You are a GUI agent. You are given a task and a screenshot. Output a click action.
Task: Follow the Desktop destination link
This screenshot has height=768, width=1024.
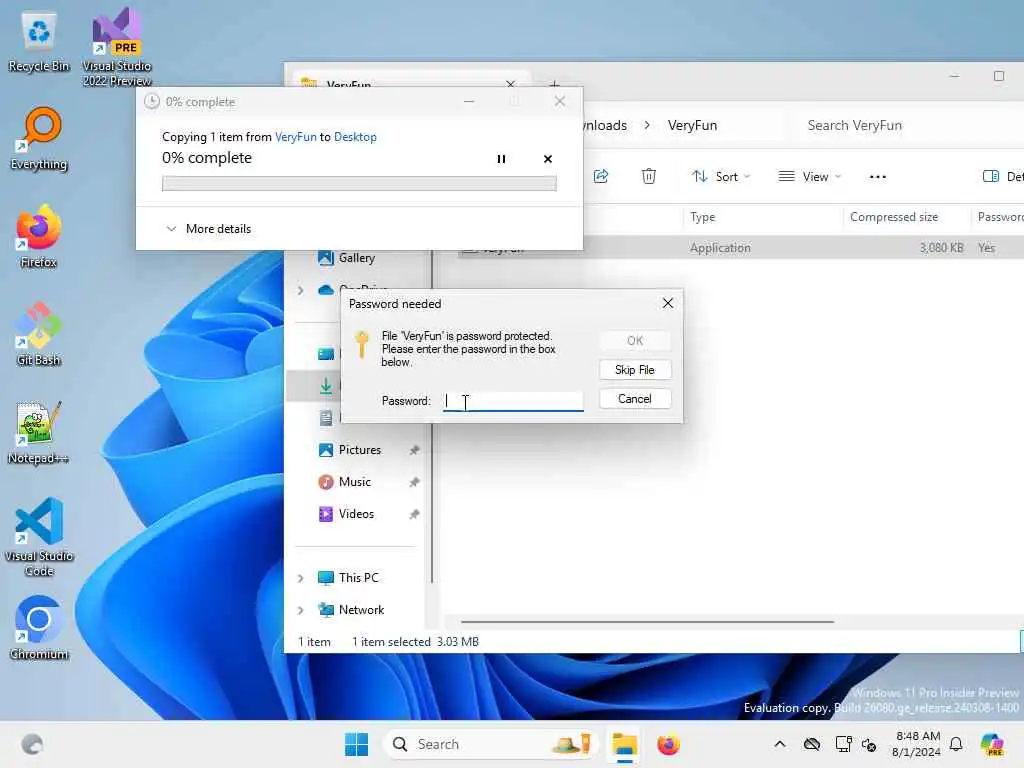pyautogui.click(x=355, y=136)
